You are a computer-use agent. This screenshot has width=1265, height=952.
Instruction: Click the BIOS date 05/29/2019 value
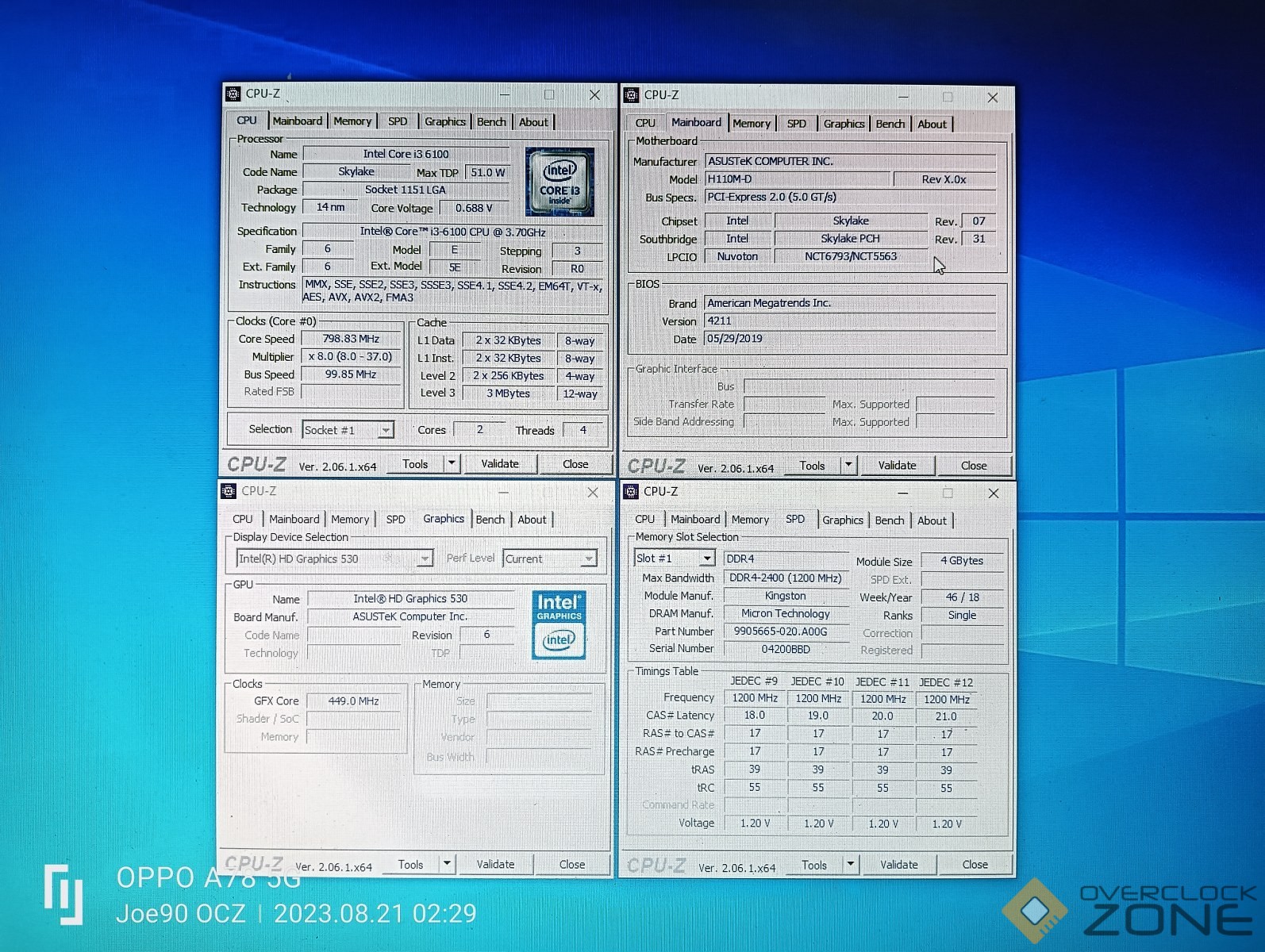pos(850,339)
